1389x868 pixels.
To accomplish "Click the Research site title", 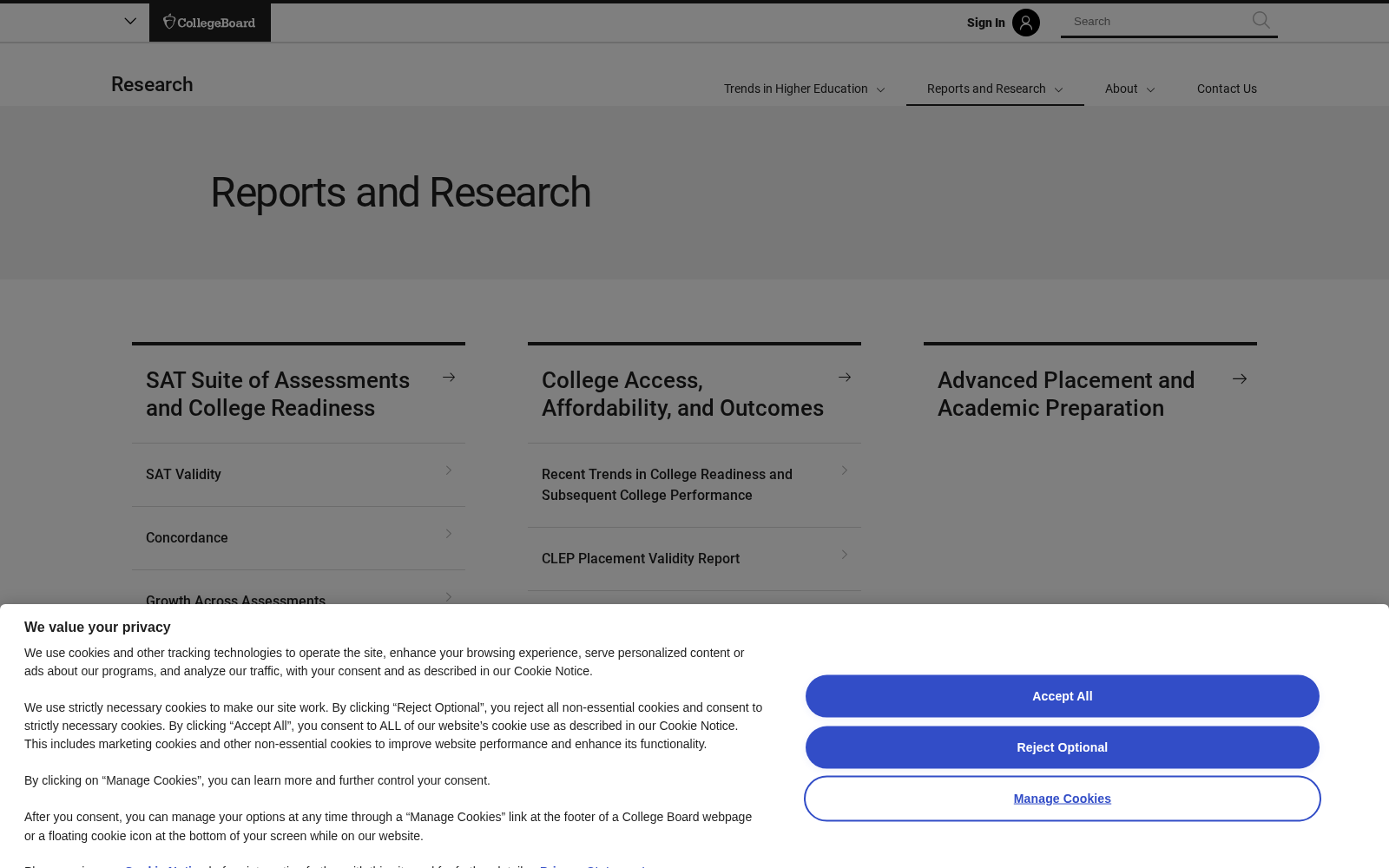I will tap(152, 84).
